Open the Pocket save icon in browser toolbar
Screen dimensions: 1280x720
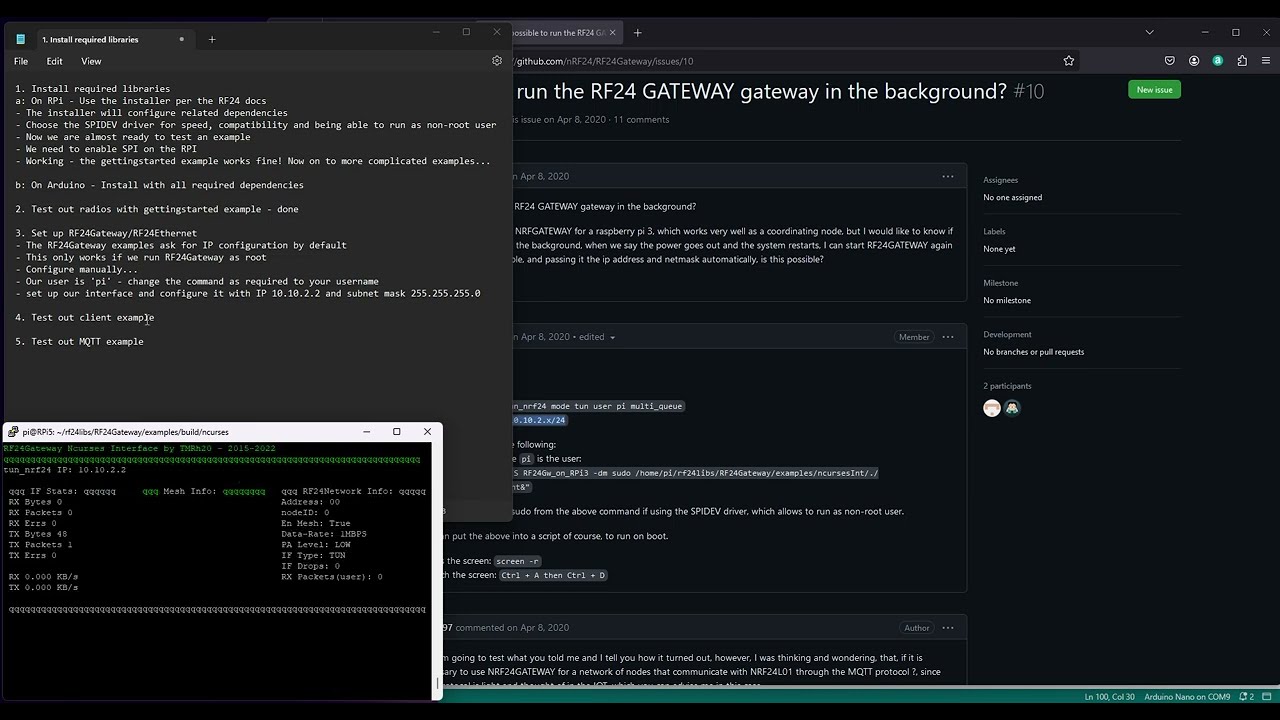[1170, 61]
